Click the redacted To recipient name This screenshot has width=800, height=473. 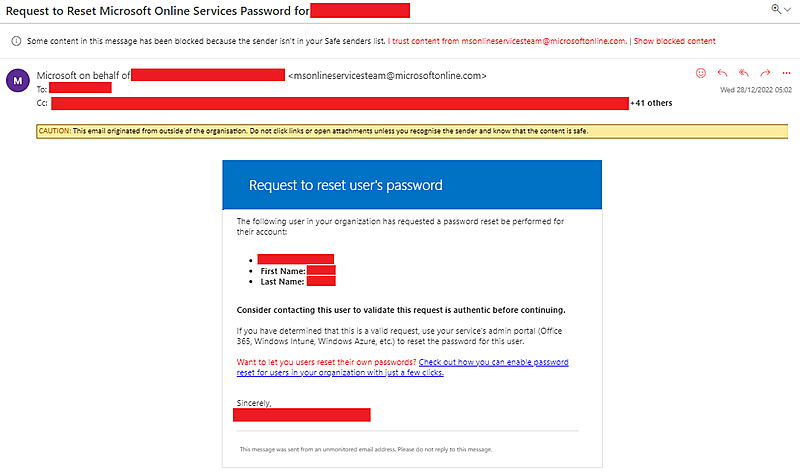[x=80, y=88]
